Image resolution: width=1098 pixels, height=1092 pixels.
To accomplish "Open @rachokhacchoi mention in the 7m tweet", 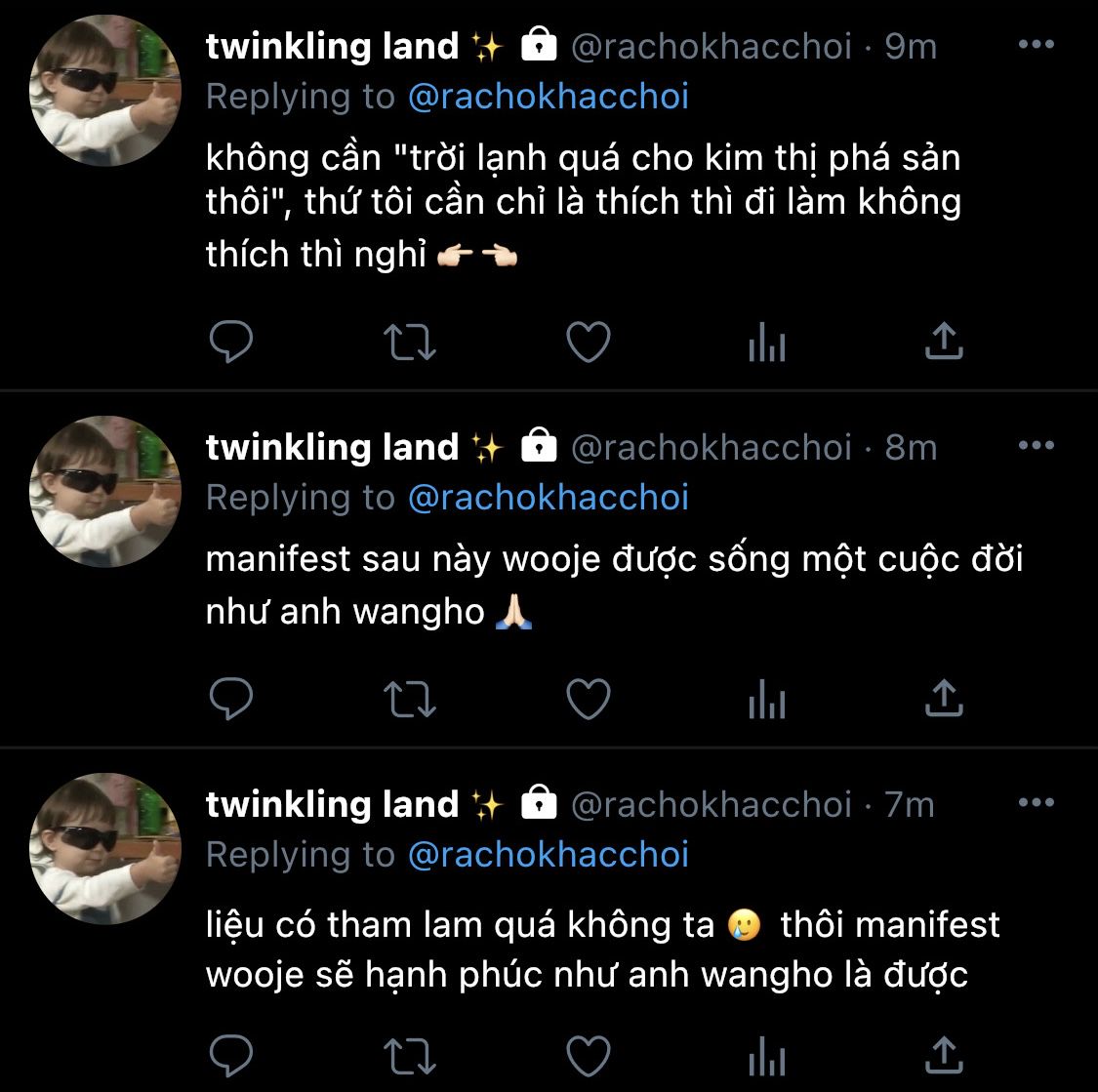I will [x=549, y=855].
